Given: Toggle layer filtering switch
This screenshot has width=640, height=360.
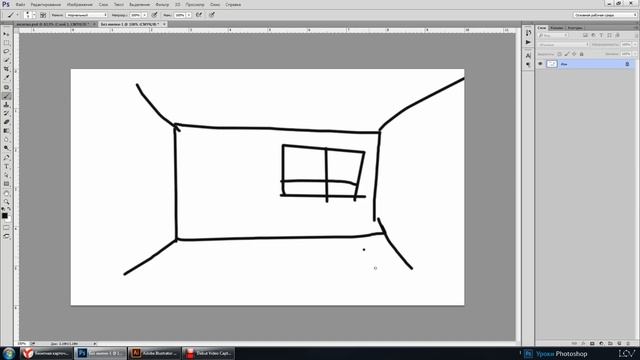Looking at the screenshot, I should pyautogui.click(x=635, y=36).
